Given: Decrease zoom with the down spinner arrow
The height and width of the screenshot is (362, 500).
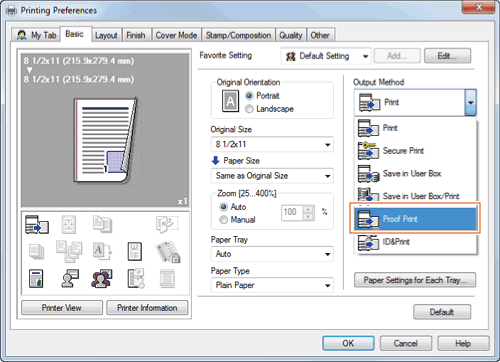Looking at the screenshot, I should (309, 217).
